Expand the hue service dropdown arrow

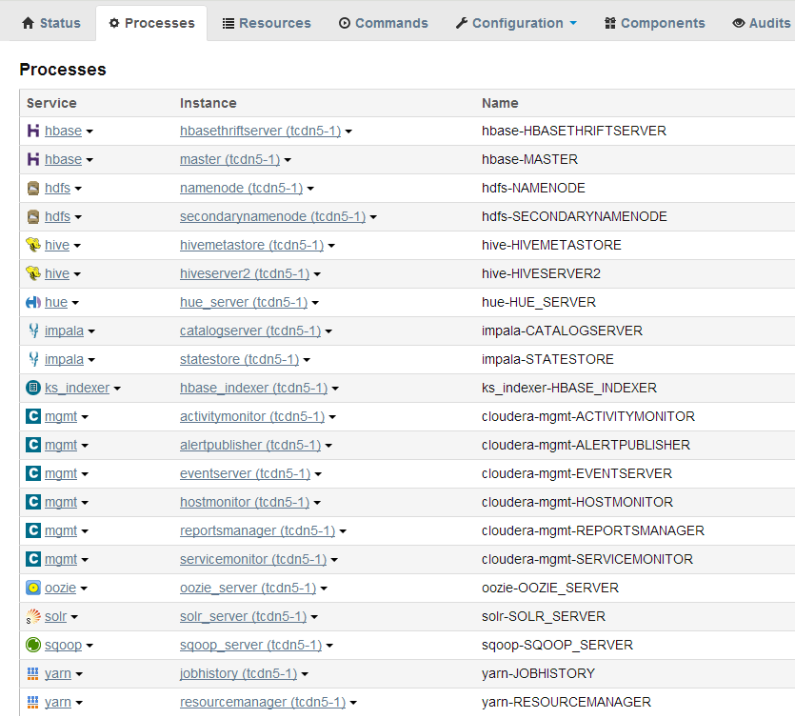point(75,303)
